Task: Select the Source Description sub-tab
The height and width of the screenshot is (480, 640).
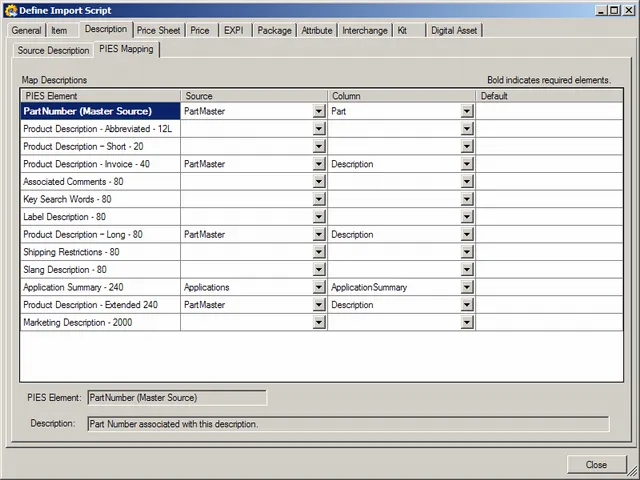Action: 54,50
